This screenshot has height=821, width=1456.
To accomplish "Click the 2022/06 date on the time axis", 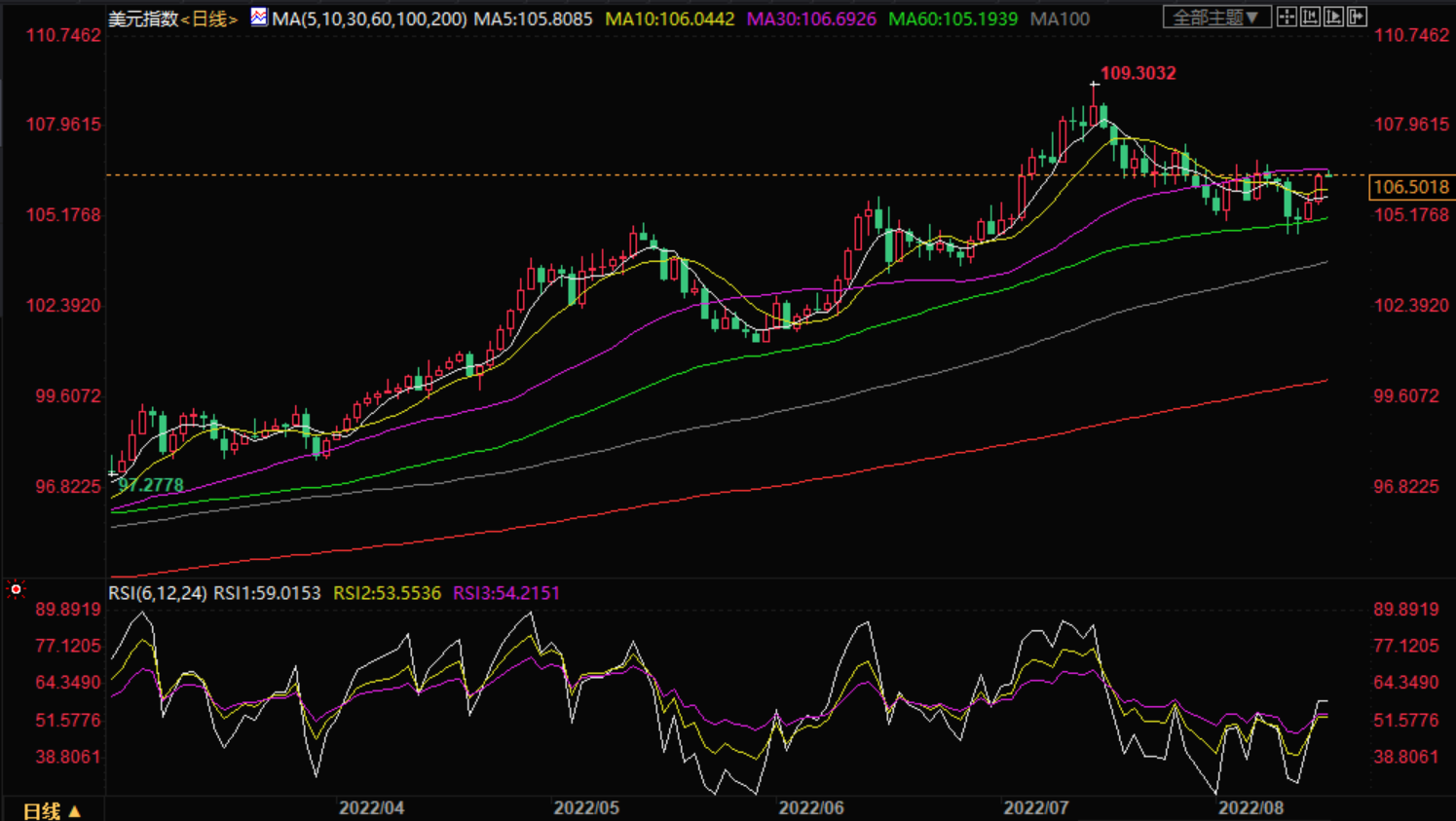I will tap(811, 808).
